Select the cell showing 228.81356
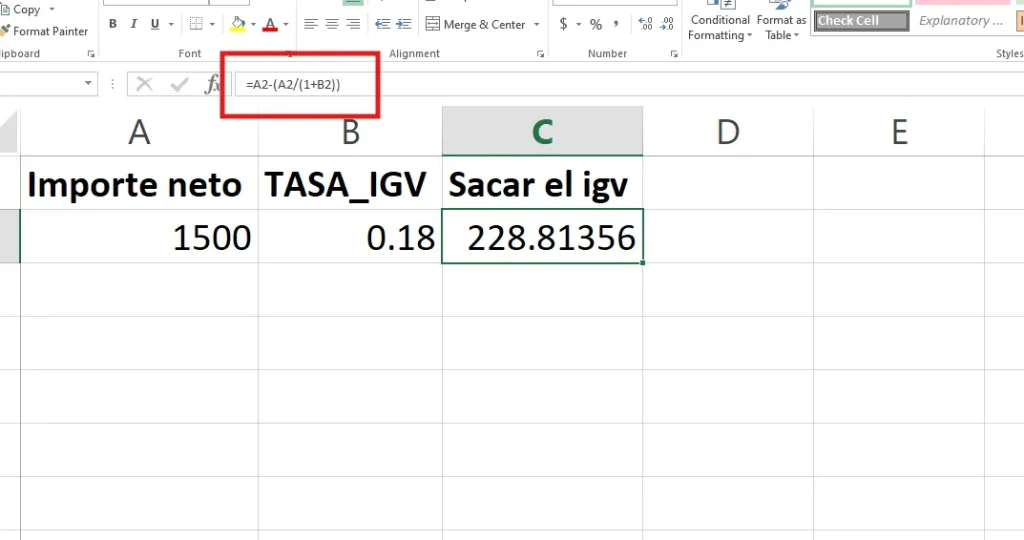This screenshot has height=540, width=1024. 542,236
